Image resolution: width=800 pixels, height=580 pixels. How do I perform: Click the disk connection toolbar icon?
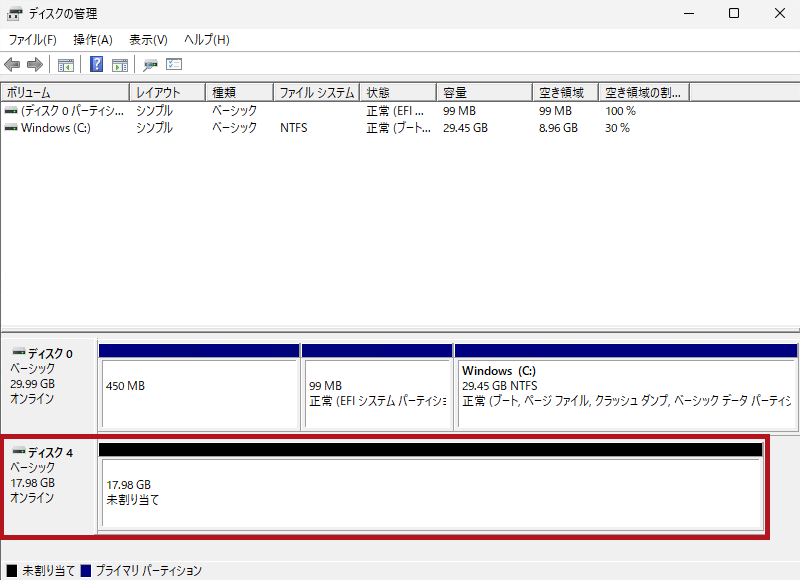coord(151,65)
